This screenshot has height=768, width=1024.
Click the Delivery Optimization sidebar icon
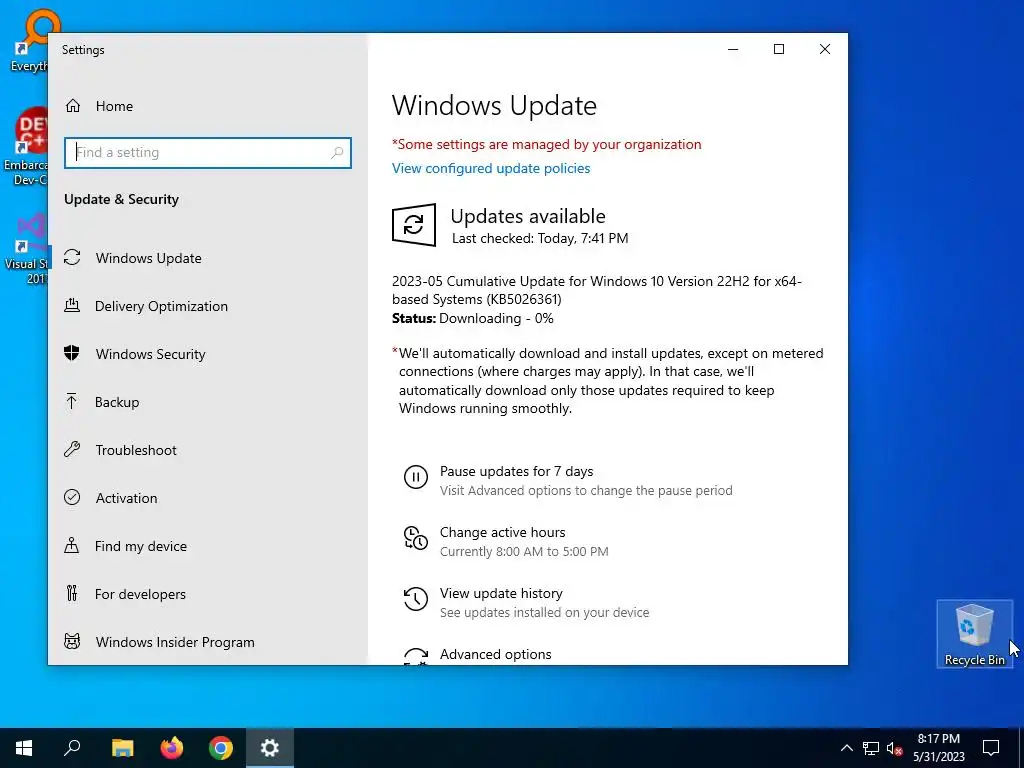pyautogui.click(x=72, y=305)
